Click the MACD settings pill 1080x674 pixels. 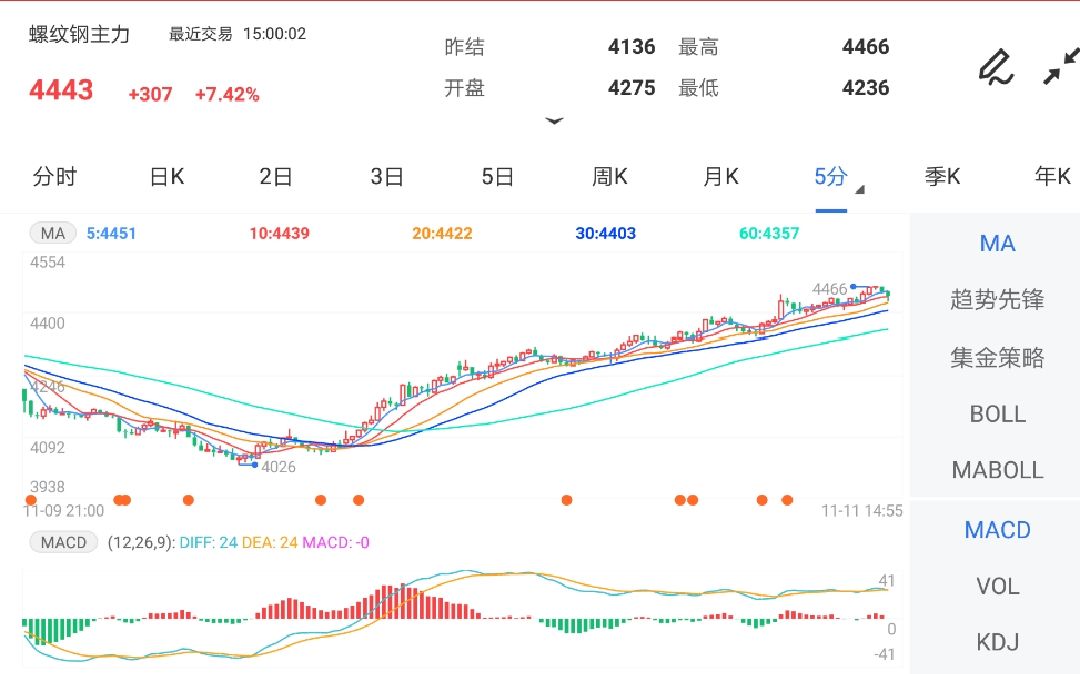tap(63, 543)
